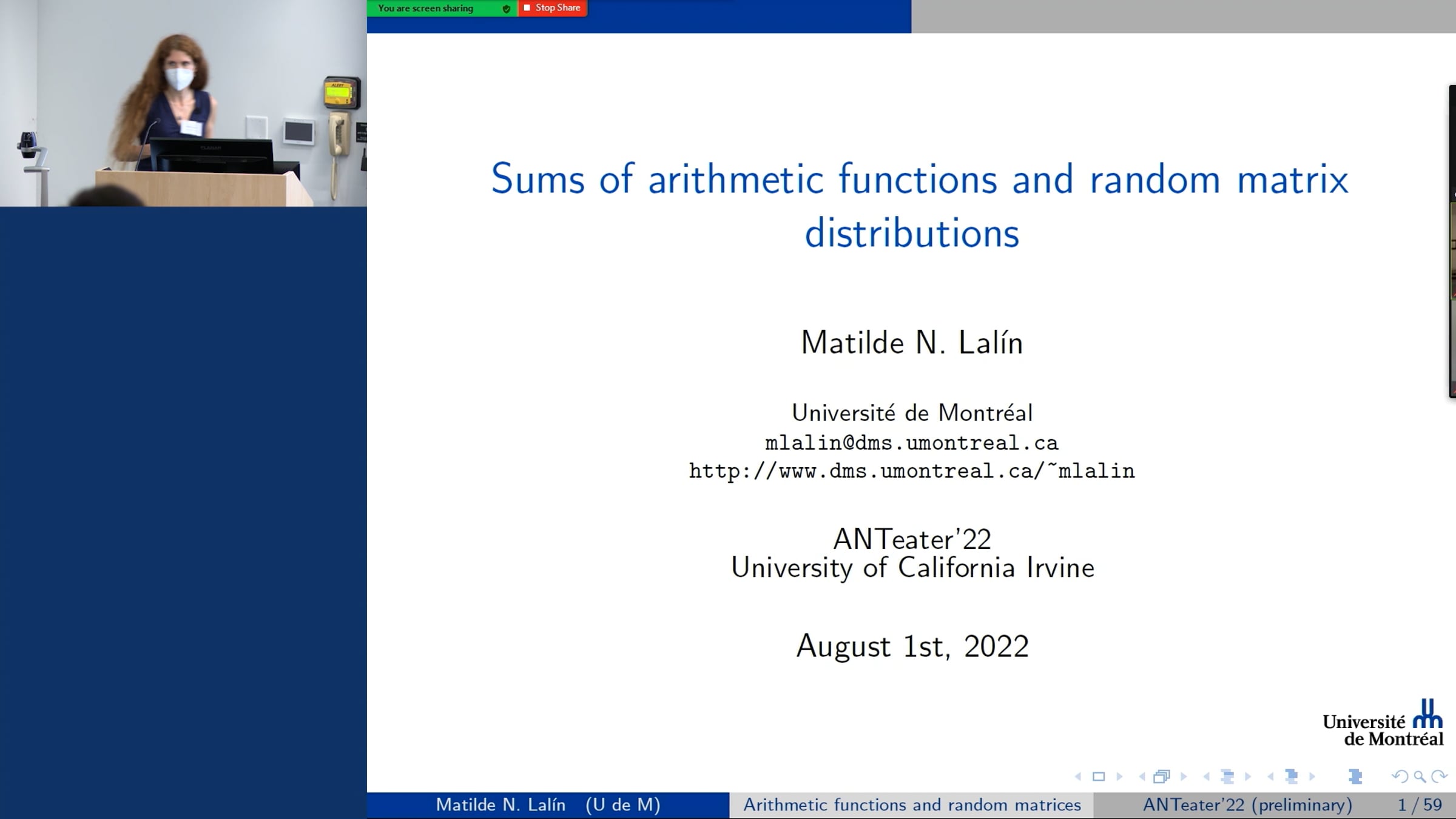Click previous frame arrow beside stacked frames icon
The image size is (1456, 819).
click(x=1142, y=777)
